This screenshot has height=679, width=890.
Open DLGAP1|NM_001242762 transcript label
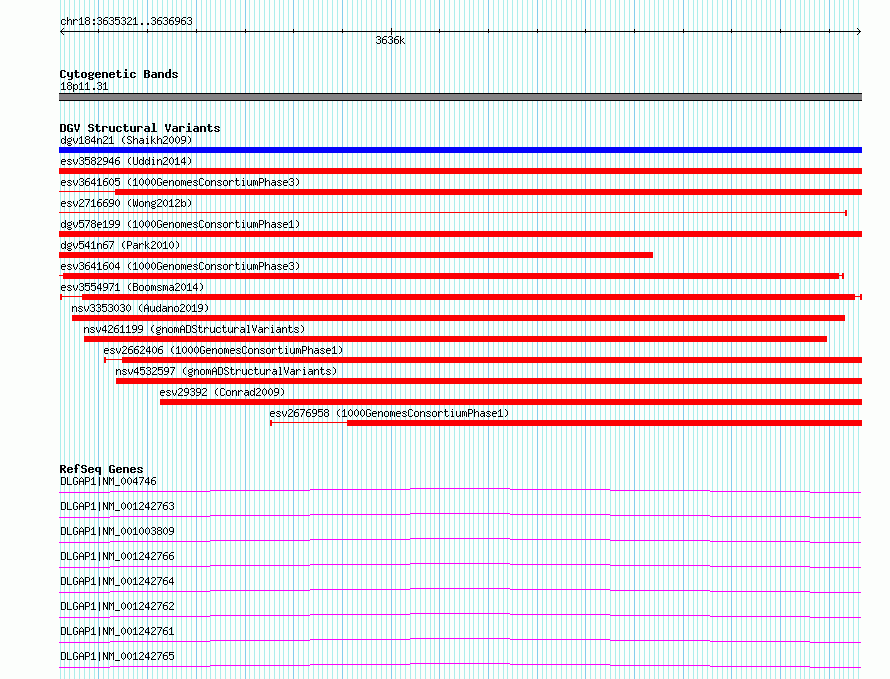tap(117, 606)
